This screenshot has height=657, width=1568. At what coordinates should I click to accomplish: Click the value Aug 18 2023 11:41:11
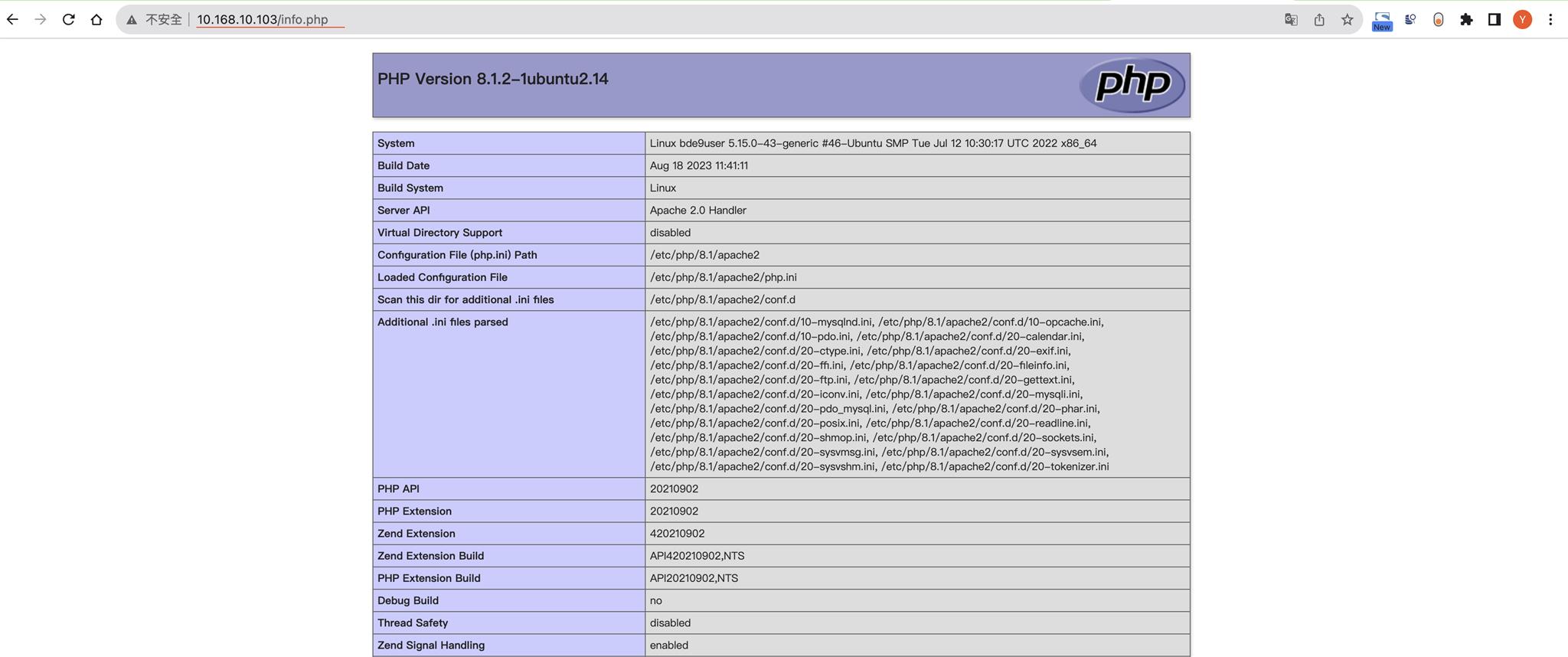click(699, 165)
